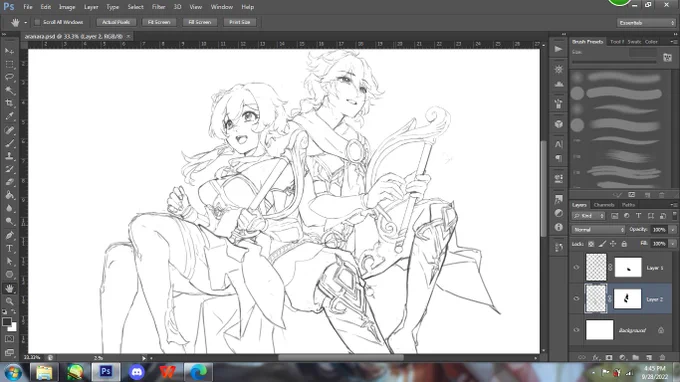
Task: Toggle lock position icon
Action: pos(613,244)
